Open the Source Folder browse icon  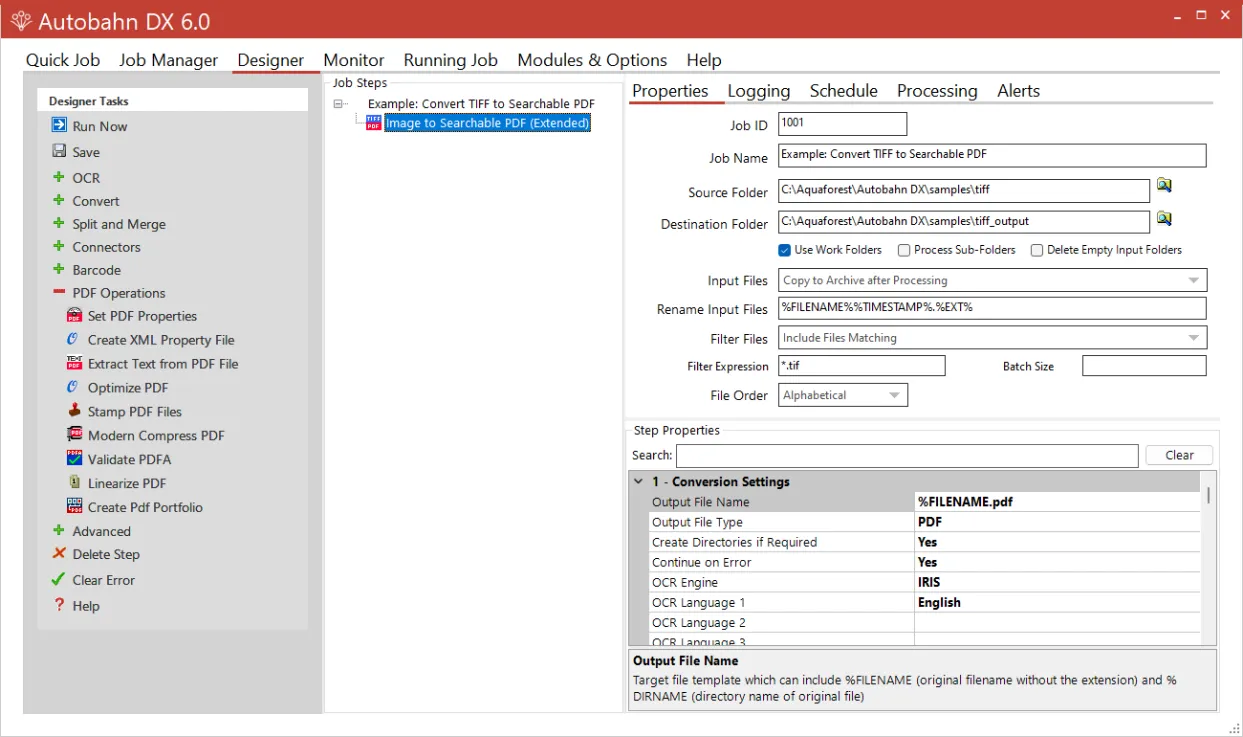tap(1165, 185)
